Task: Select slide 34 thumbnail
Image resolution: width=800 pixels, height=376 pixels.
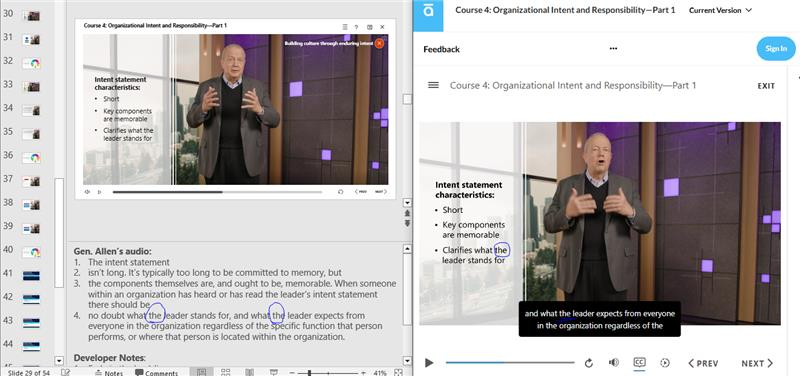Action: 31,110
